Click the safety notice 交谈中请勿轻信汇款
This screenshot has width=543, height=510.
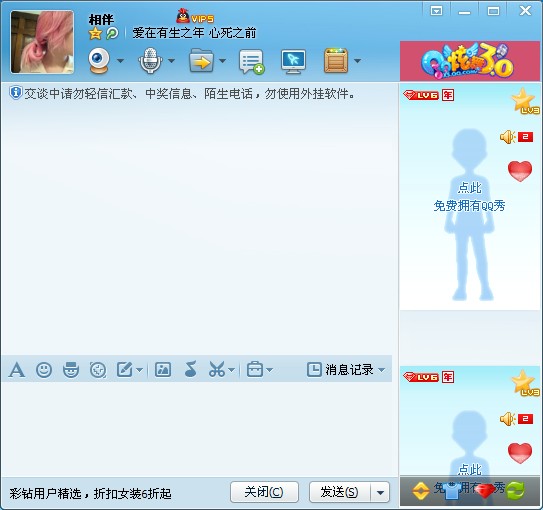point(189,93)
